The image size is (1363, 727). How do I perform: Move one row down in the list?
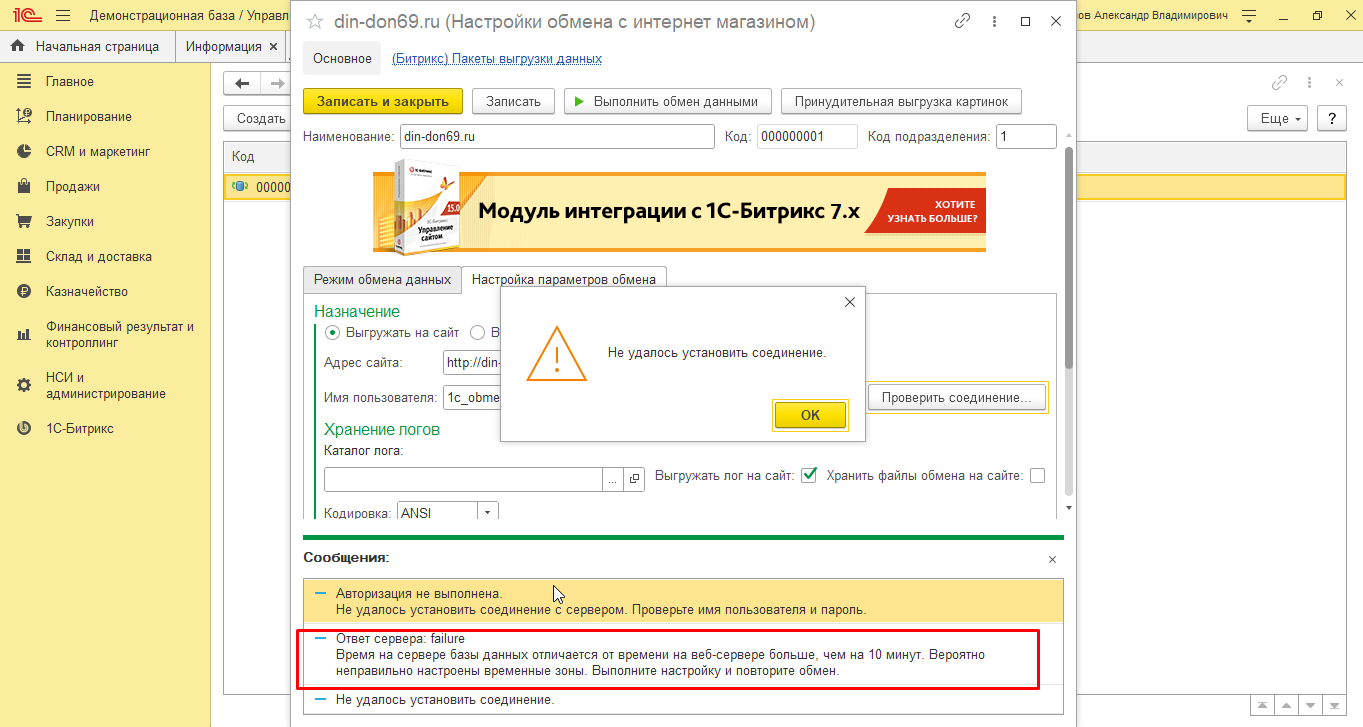[1311, 704]
